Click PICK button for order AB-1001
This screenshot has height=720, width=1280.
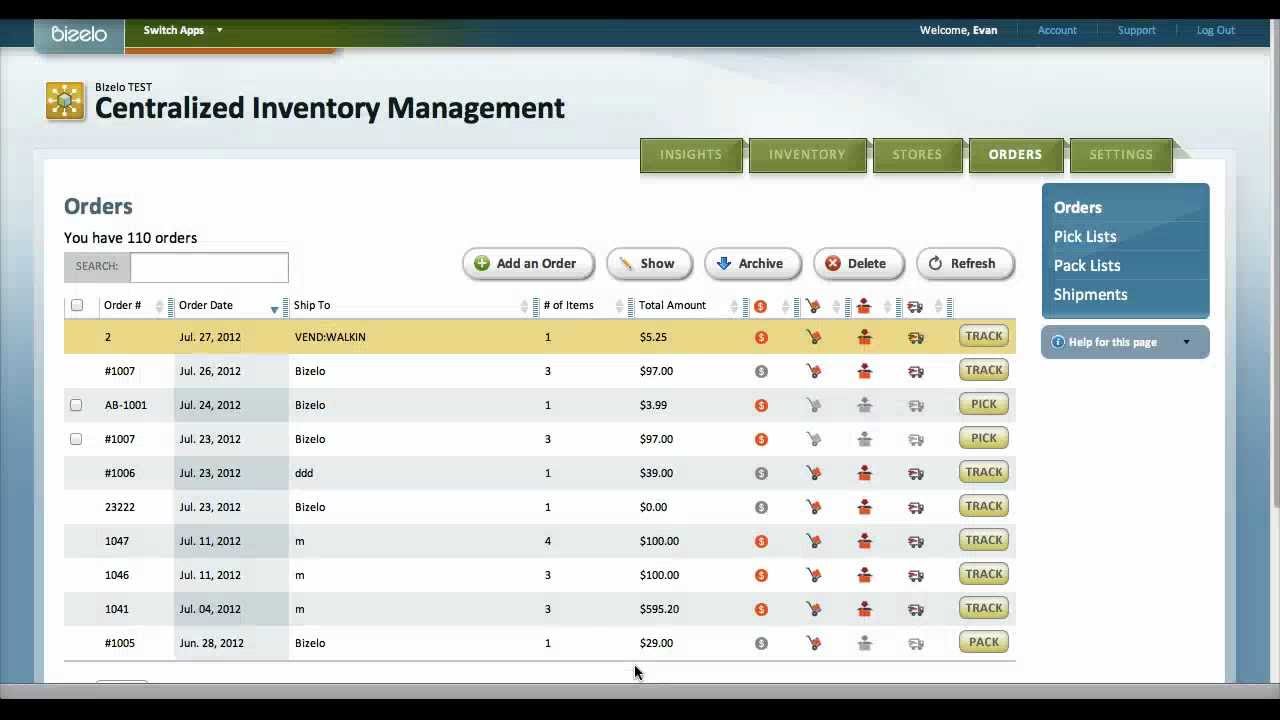tap(984, 404)
